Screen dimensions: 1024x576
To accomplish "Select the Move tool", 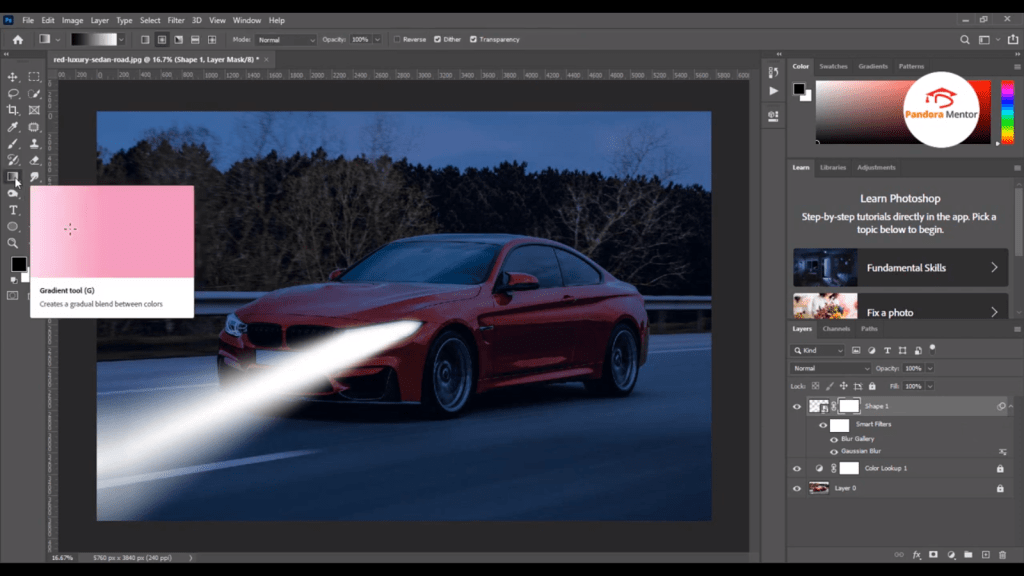I will pos(13,76).
